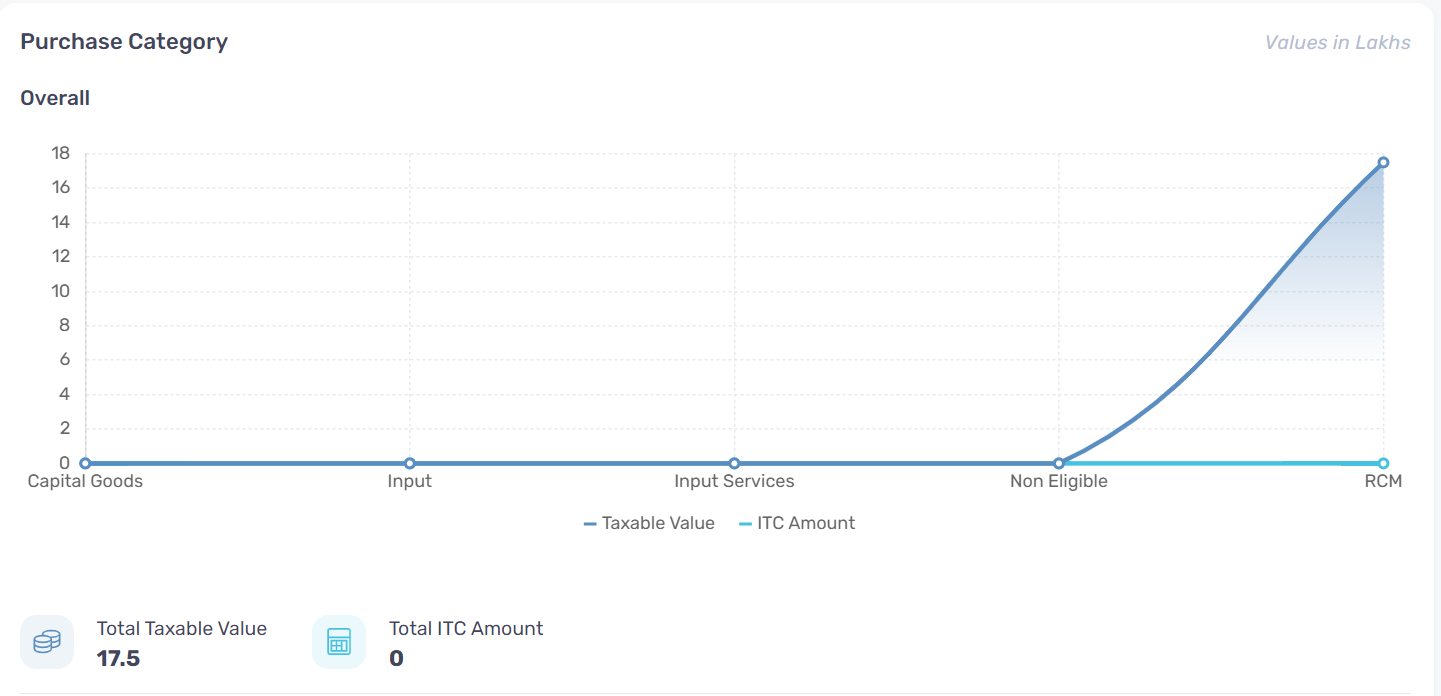Toggle the Taxable Value legend series
Image resolution: width=1441 pixels, height=696 pixels.
pos(650,523)
